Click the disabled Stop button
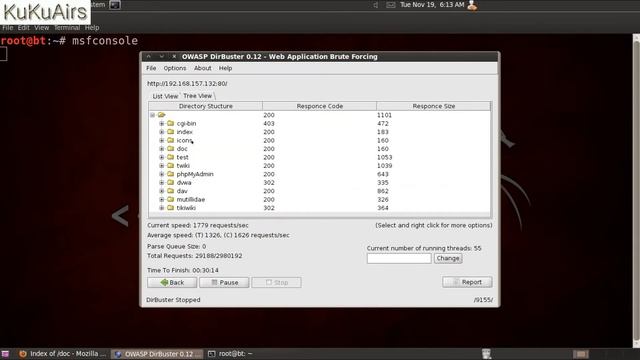Screen dimensions: 640x360 [x=276, y=282]
